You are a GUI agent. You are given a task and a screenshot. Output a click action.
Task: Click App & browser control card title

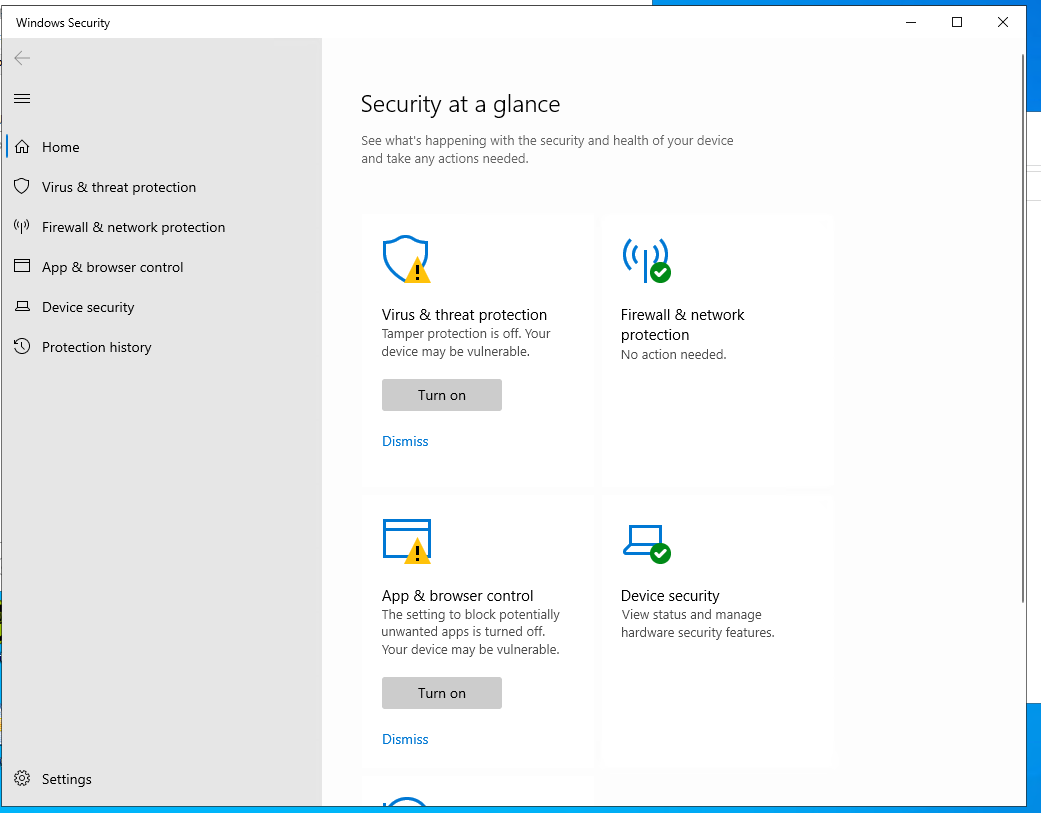point(457,595)
